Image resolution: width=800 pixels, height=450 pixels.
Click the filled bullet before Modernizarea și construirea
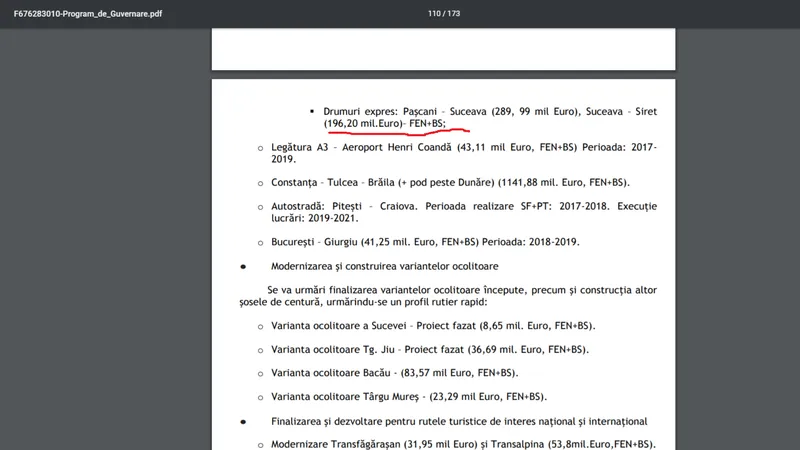pyautogui.click(x=242, y=266)
